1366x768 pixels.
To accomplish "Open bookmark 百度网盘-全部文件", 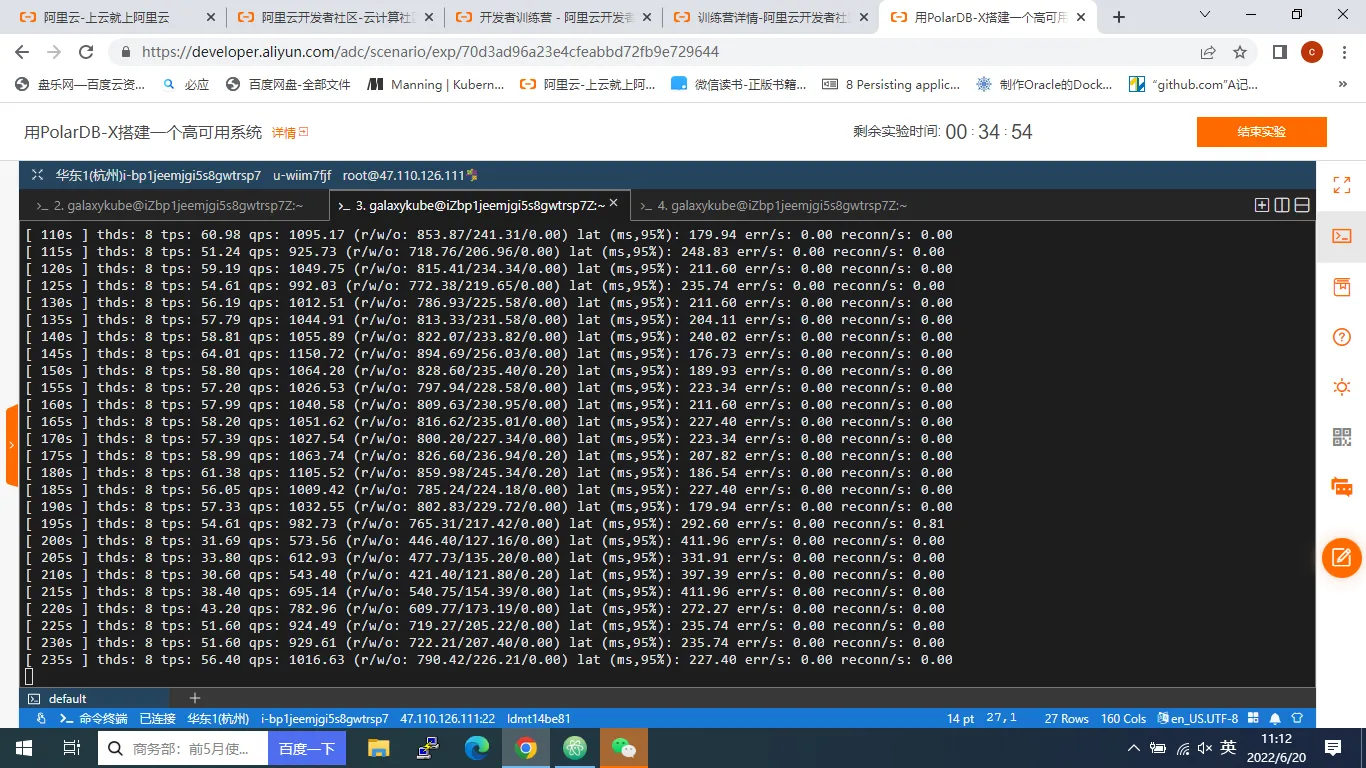I will click(289, 85).
